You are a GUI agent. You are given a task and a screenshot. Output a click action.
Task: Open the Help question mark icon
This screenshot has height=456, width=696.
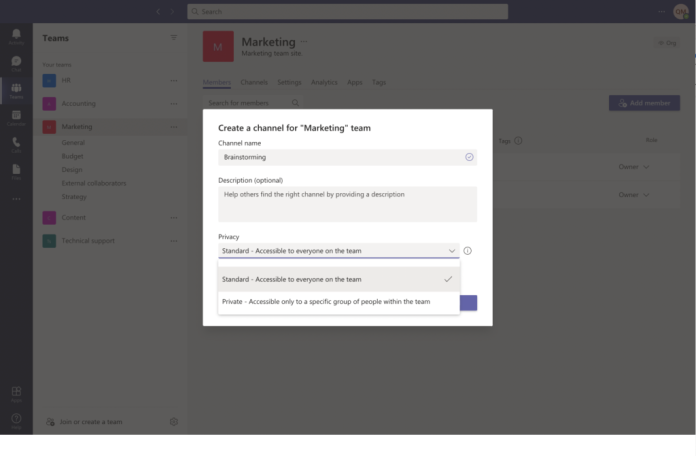(16, 420)
